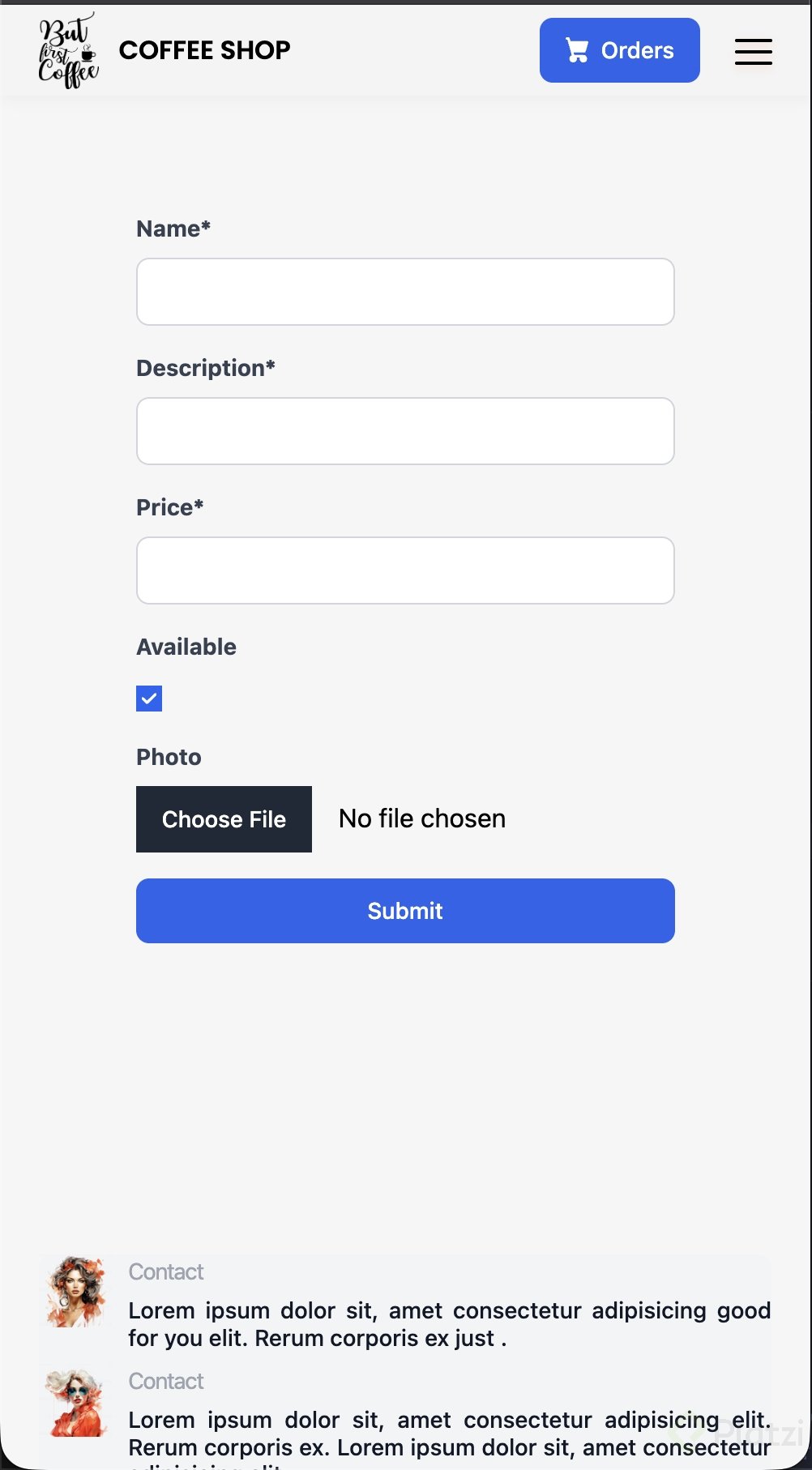Click the shopping cart icon in Orders

(577, 50)
